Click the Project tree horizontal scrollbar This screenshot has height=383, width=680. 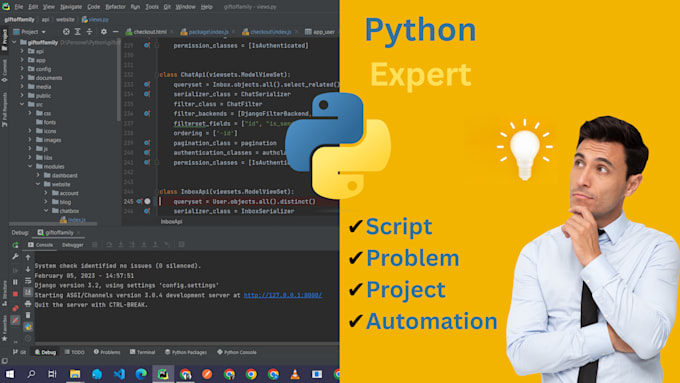click(53, 224)
